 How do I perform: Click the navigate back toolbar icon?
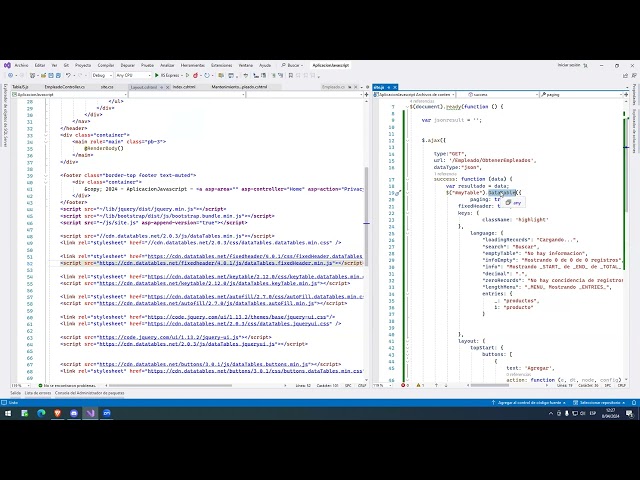click(x=10, y=76)
